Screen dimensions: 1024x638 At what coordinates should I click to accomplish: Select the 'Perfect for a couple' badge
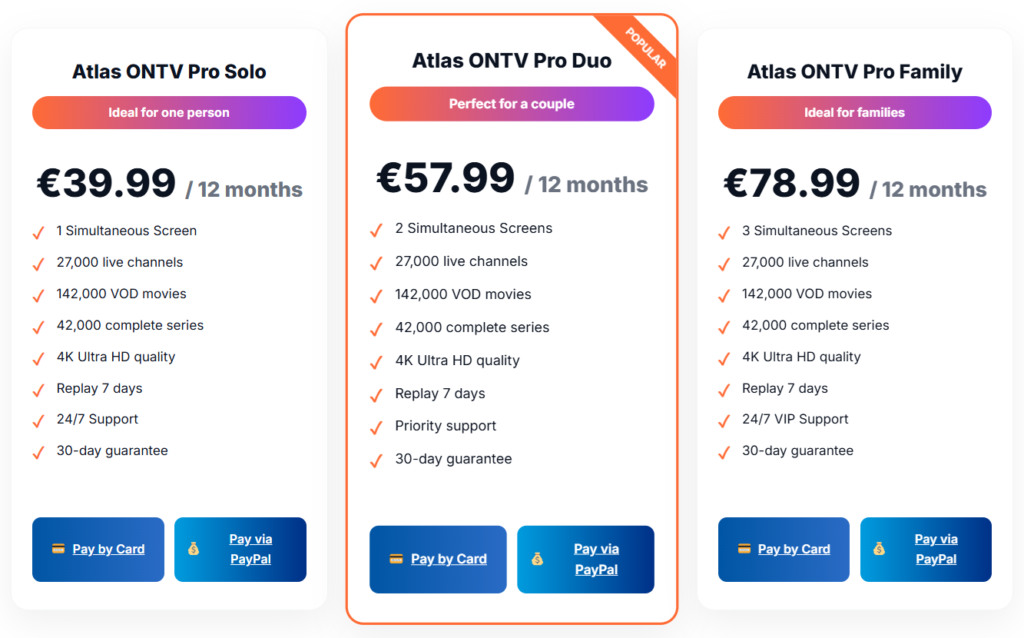[511, 104]
